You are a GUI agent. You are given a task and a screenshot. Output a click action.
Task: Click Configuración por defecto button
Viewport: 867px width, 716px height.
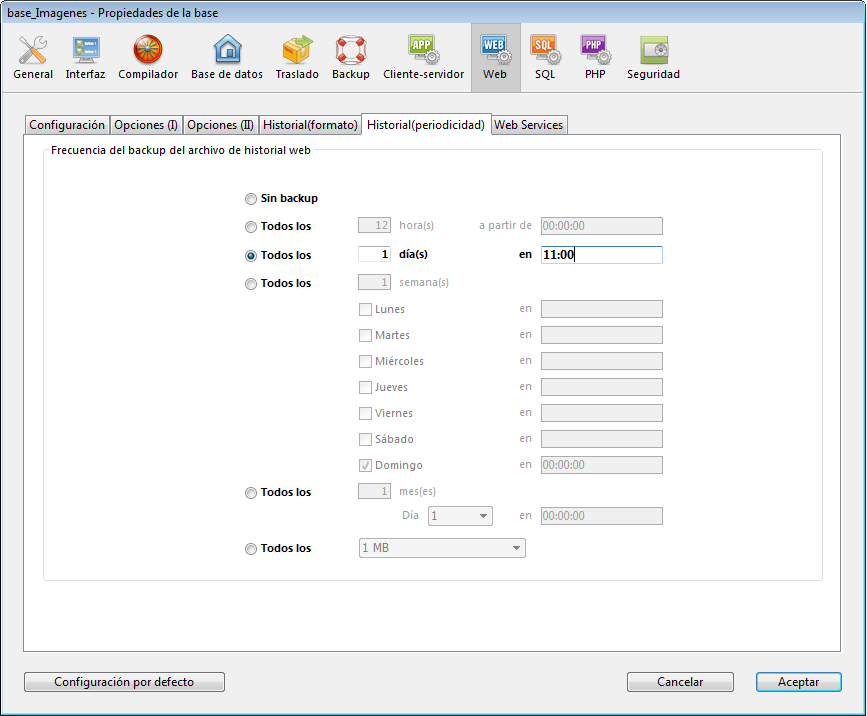[x=124, y=682]
